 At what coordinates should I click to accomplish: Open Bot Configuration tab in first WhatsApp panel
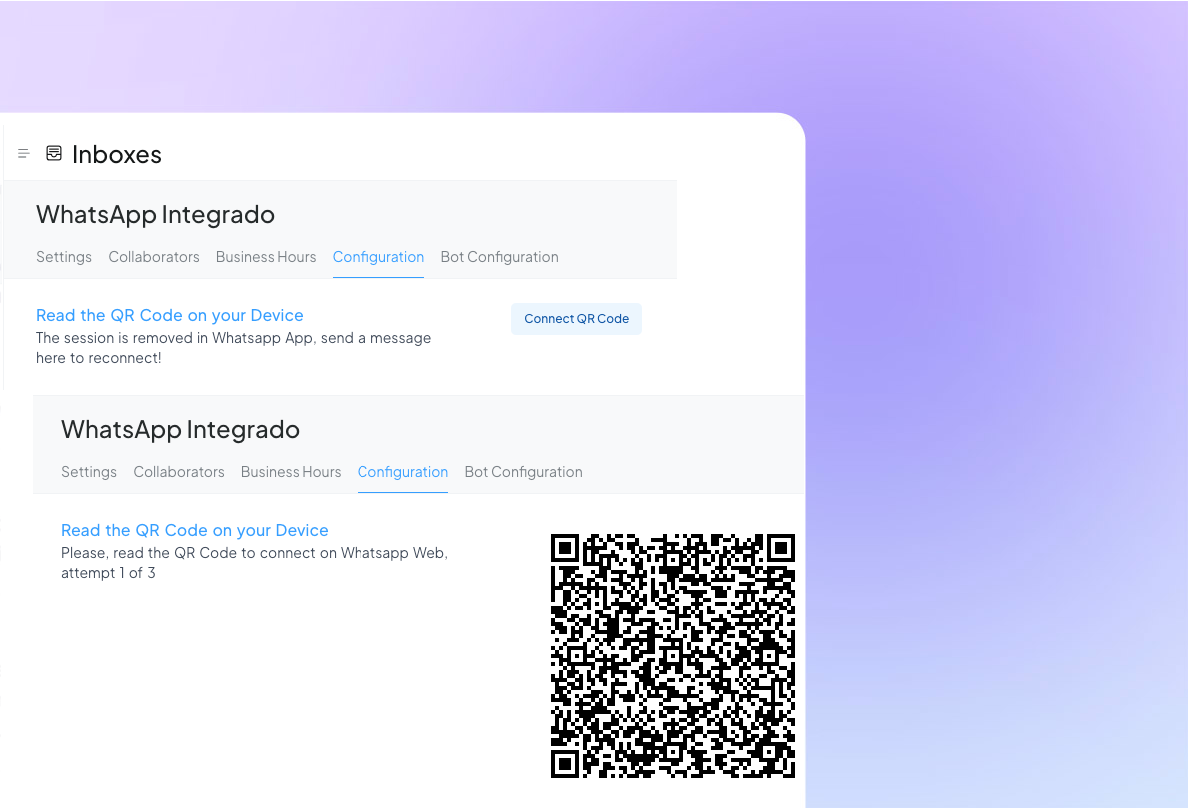point(499,257)
